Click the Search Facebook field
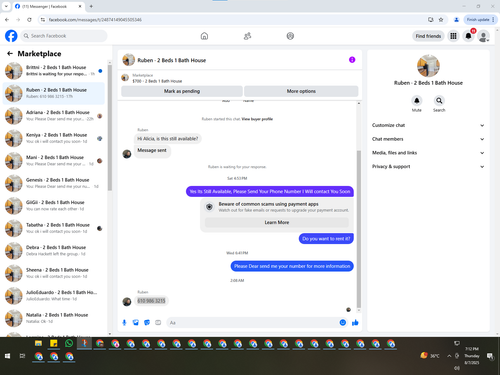 pyautogui.click(x=64, y=36)
